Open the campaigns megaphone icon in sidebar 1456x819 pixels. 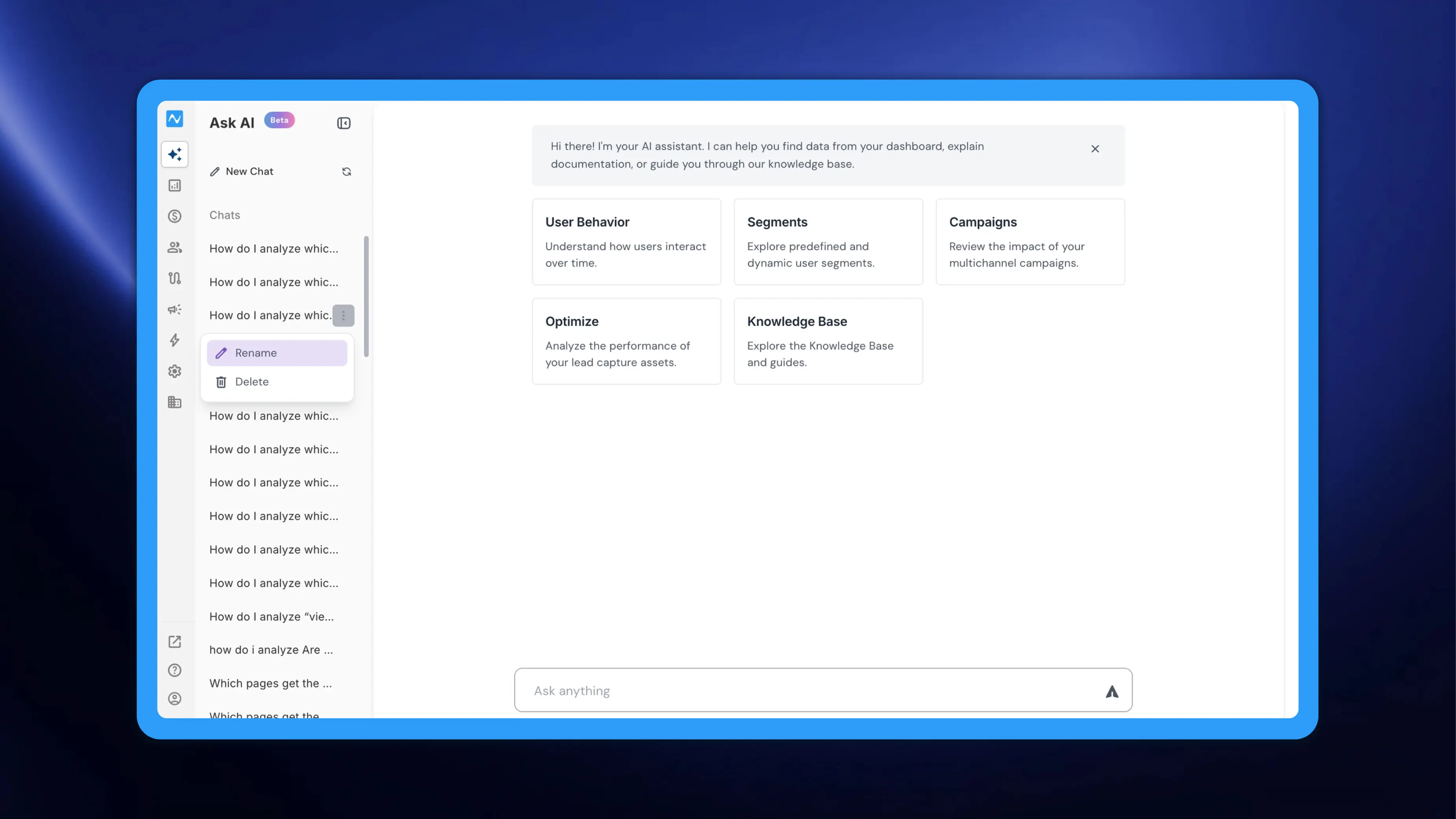(x=175, y=309)
